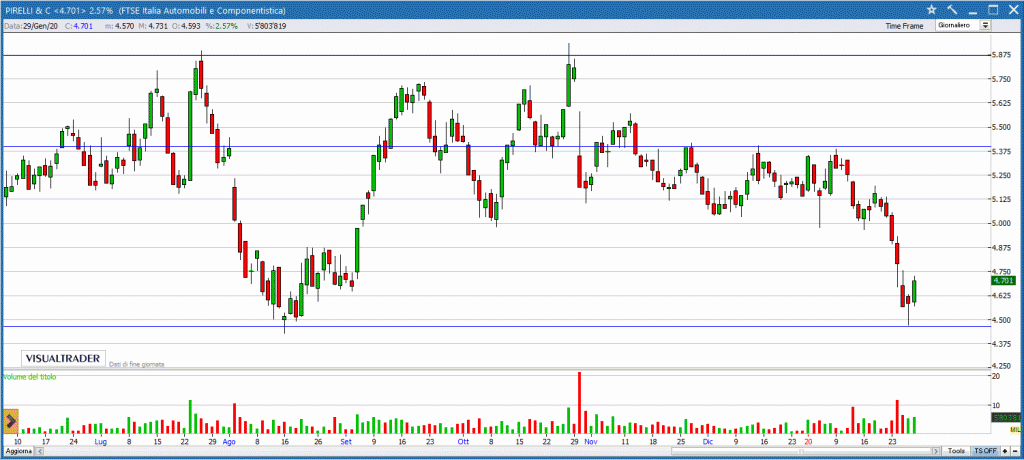Screen dimensions: 1024x460
Task: Click the 5.875 price axis label
Action: tap(1001, 55)
